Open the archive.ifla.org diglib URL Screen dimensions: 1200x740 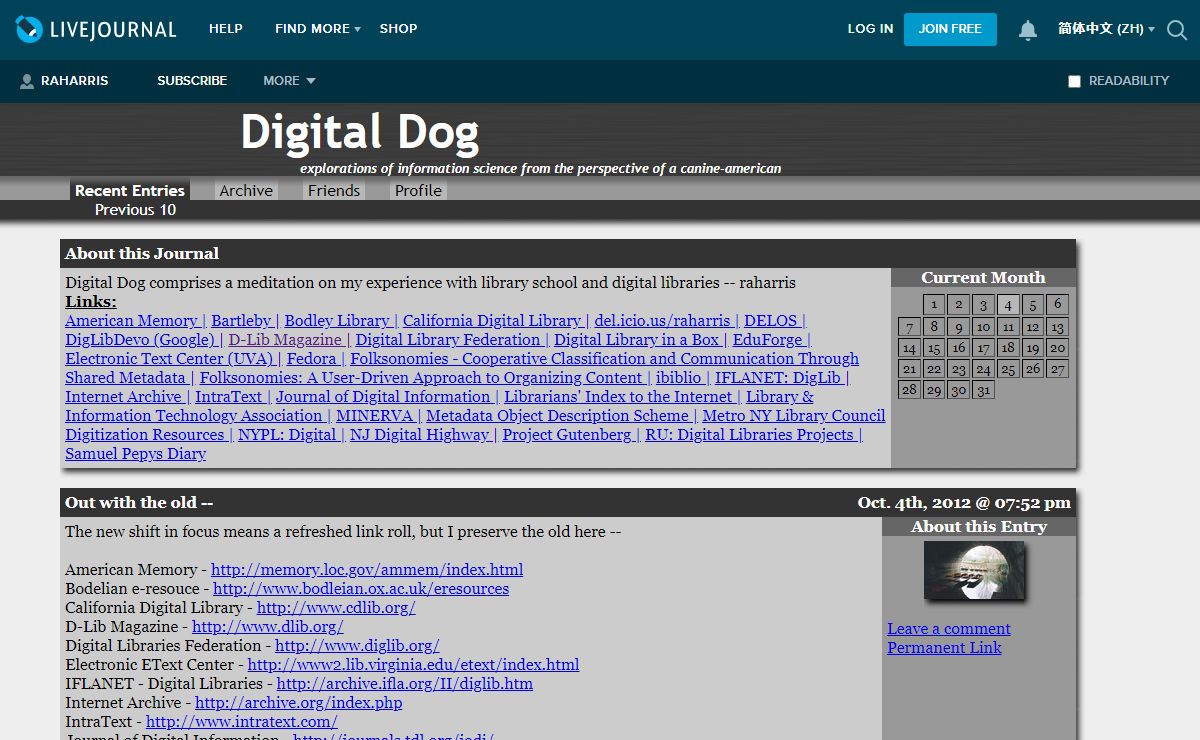pyautogui.click(x=405, y=684)
